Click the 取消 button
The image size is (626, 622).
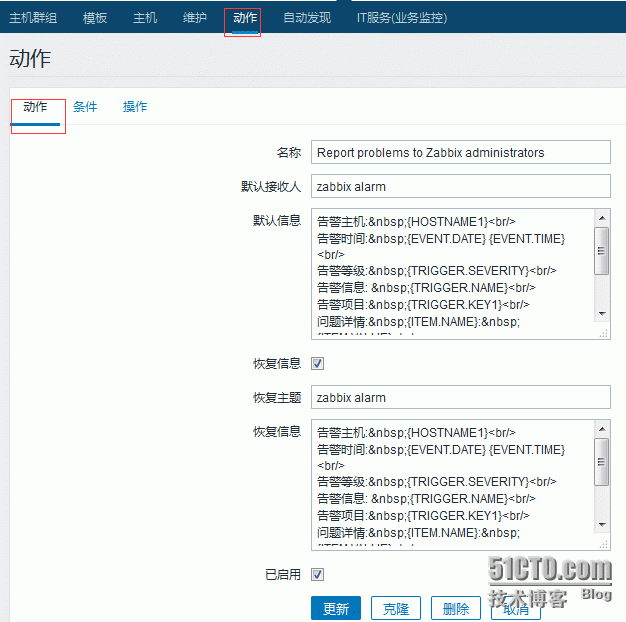pos(515,608)
